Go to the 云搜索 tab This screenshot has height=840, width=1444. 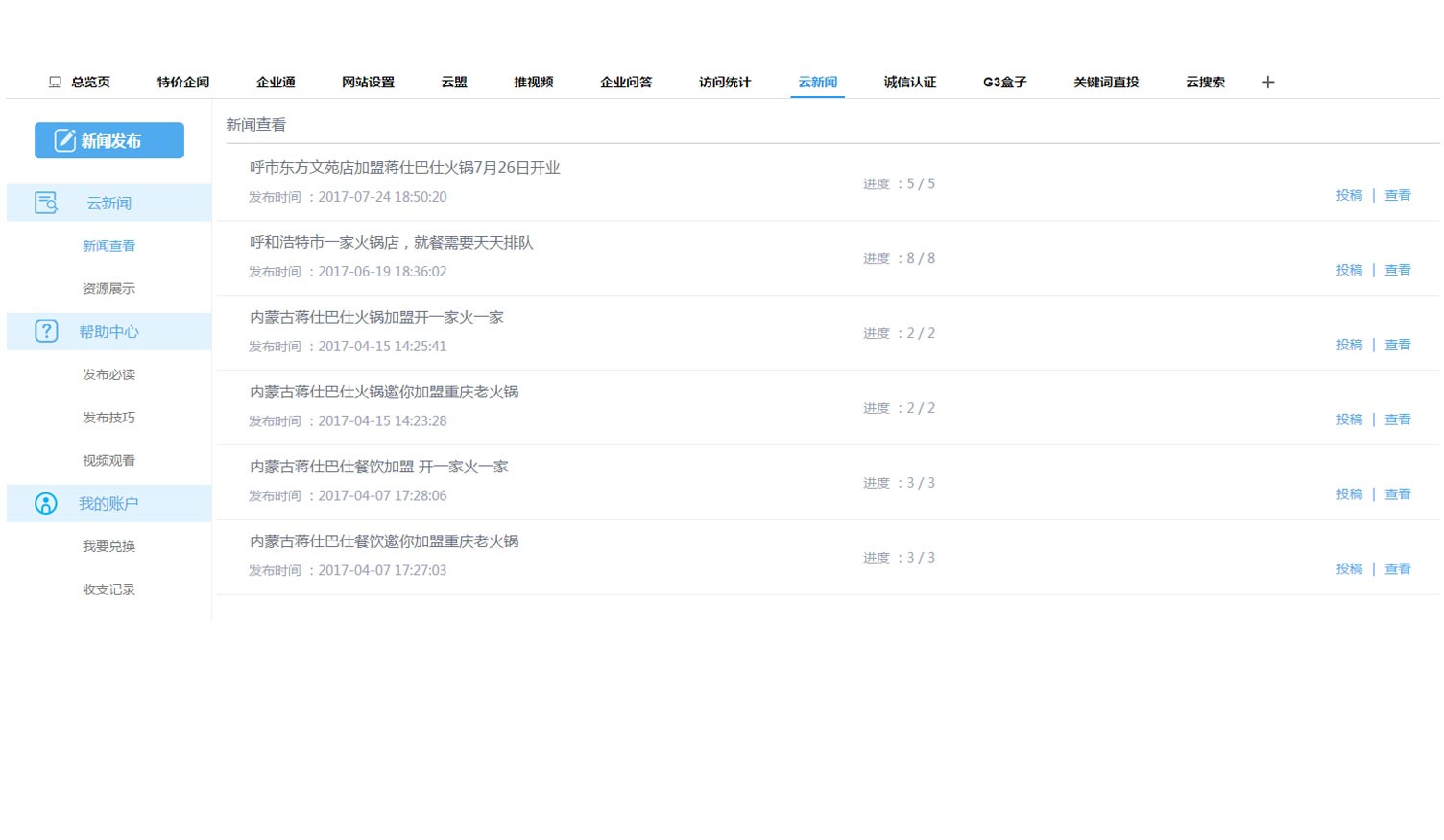(1205, 83)
